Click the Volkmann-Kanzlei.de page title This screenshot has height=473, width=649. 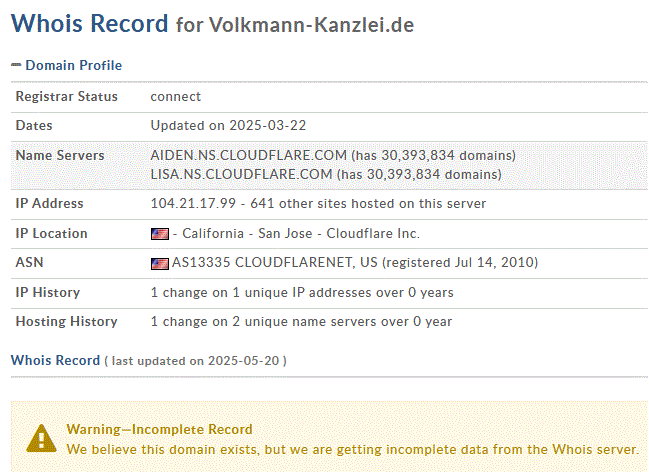point(311,25)
